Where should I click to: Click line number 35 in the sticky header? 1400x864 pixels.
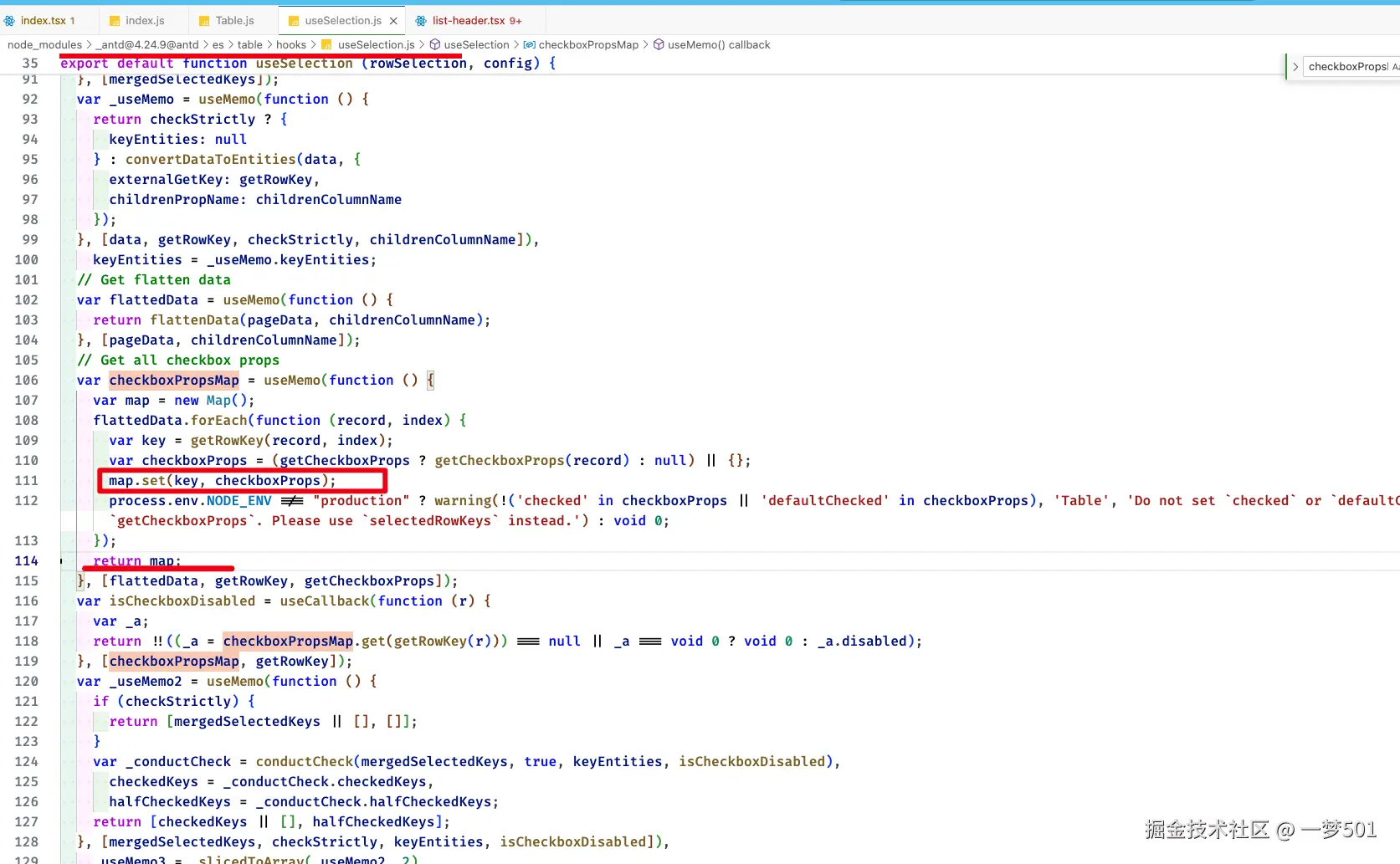coord(30,64)
